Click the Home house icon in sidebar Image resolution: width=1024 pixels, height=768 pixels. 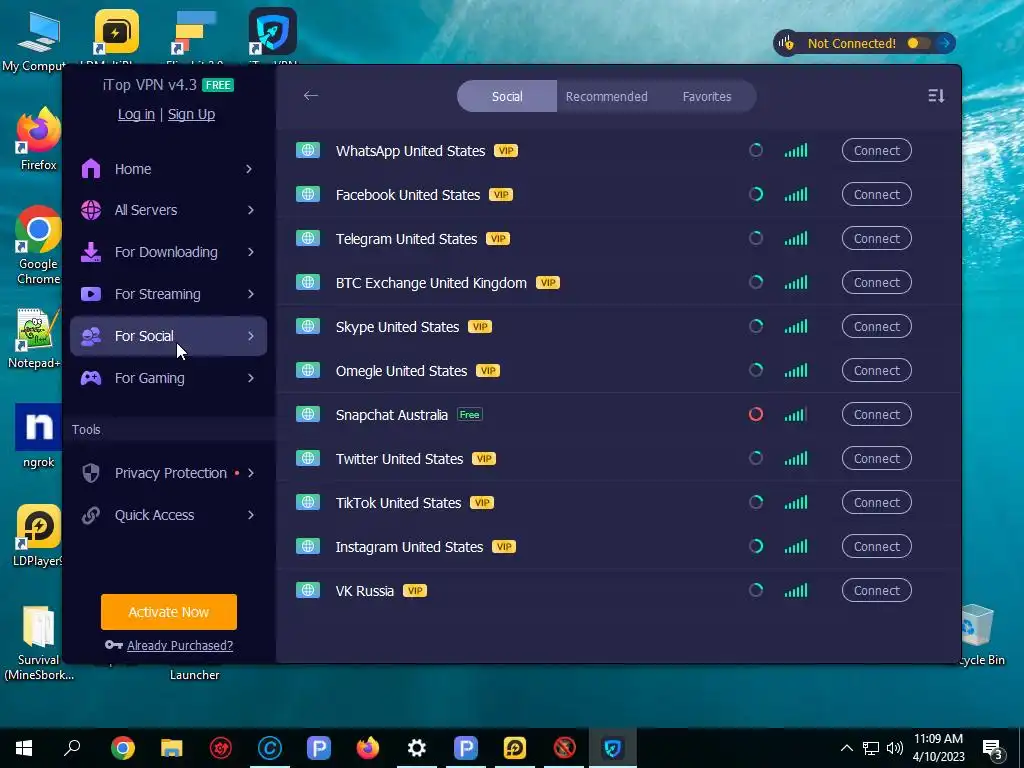(91, 168)
